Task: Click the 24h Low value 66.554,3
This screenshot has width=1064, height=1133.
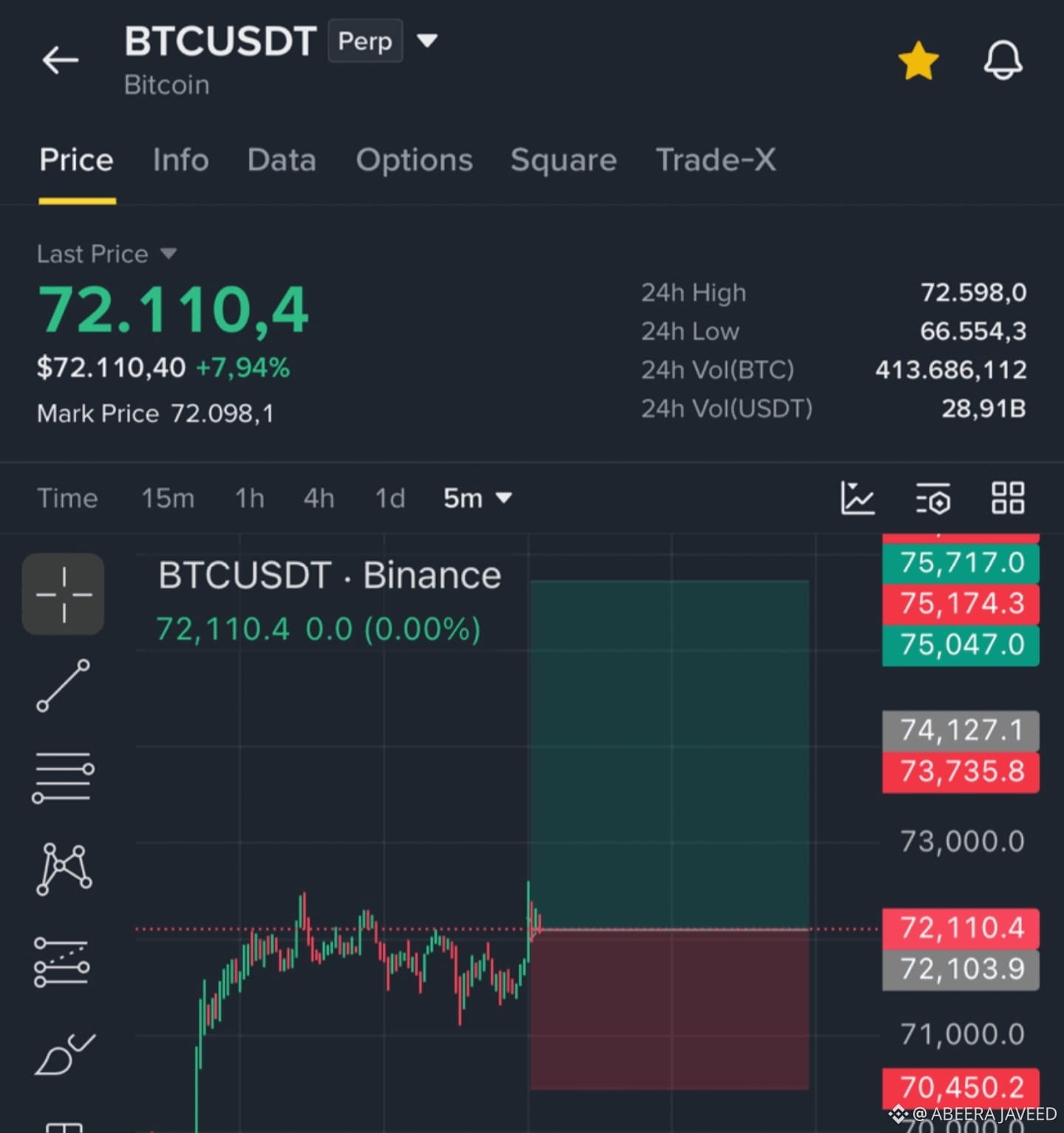Action: tap(973, 331)
